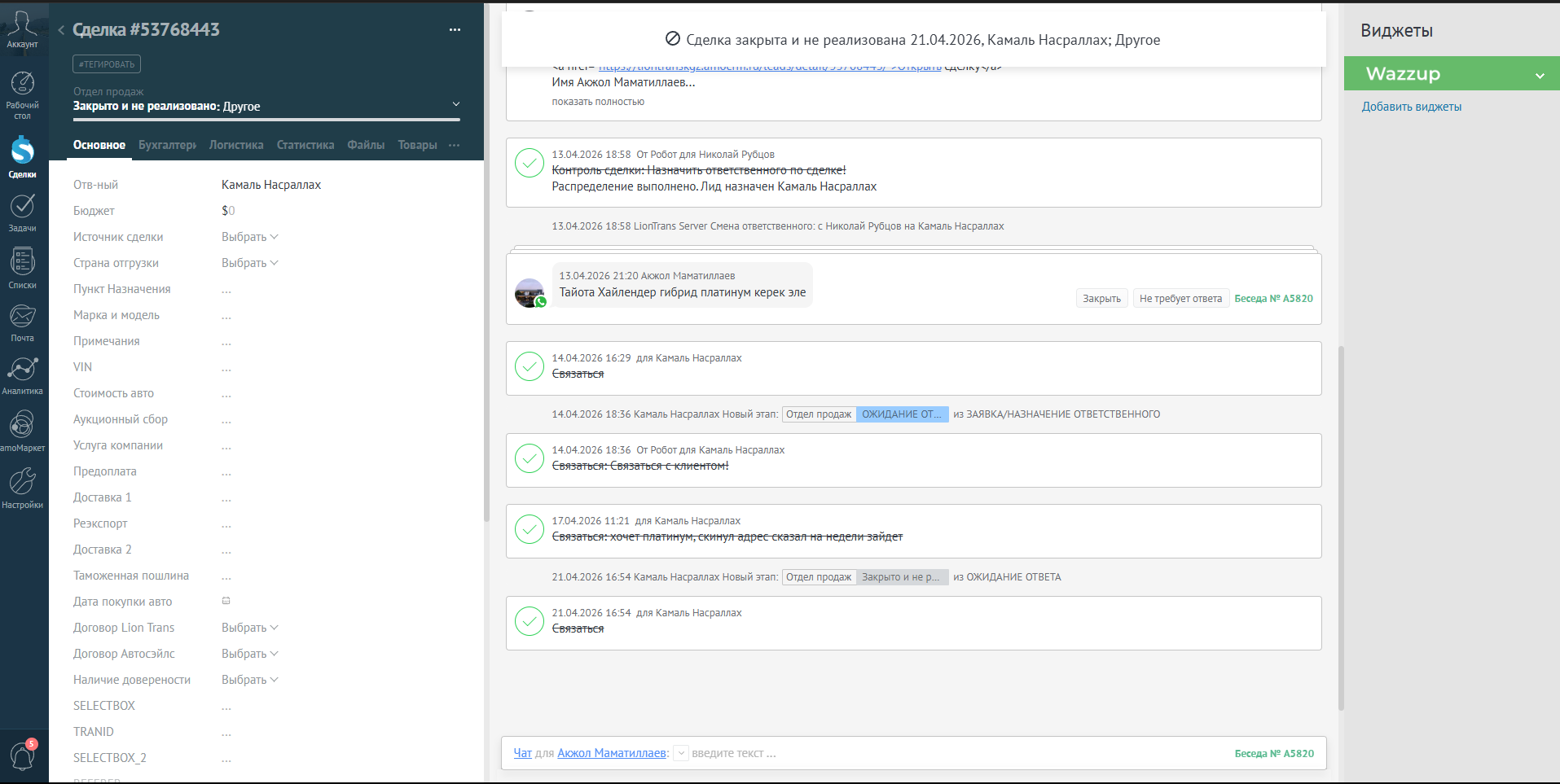
Task: Click Не требует ответа button
Action: point(1180,299)
